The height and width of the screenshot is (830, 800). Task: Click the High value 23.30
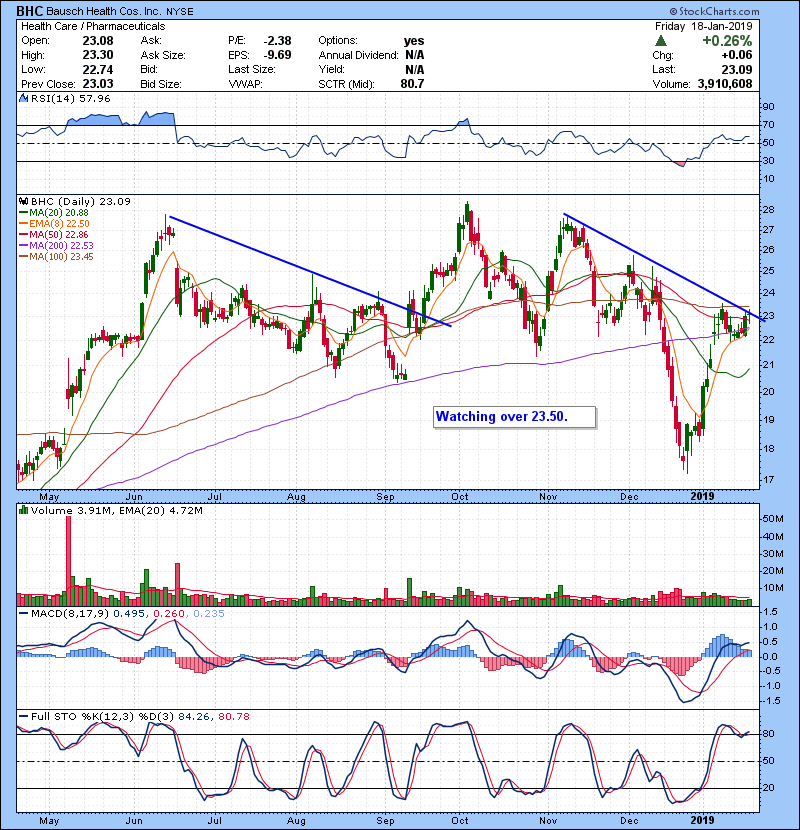(98, 55)
